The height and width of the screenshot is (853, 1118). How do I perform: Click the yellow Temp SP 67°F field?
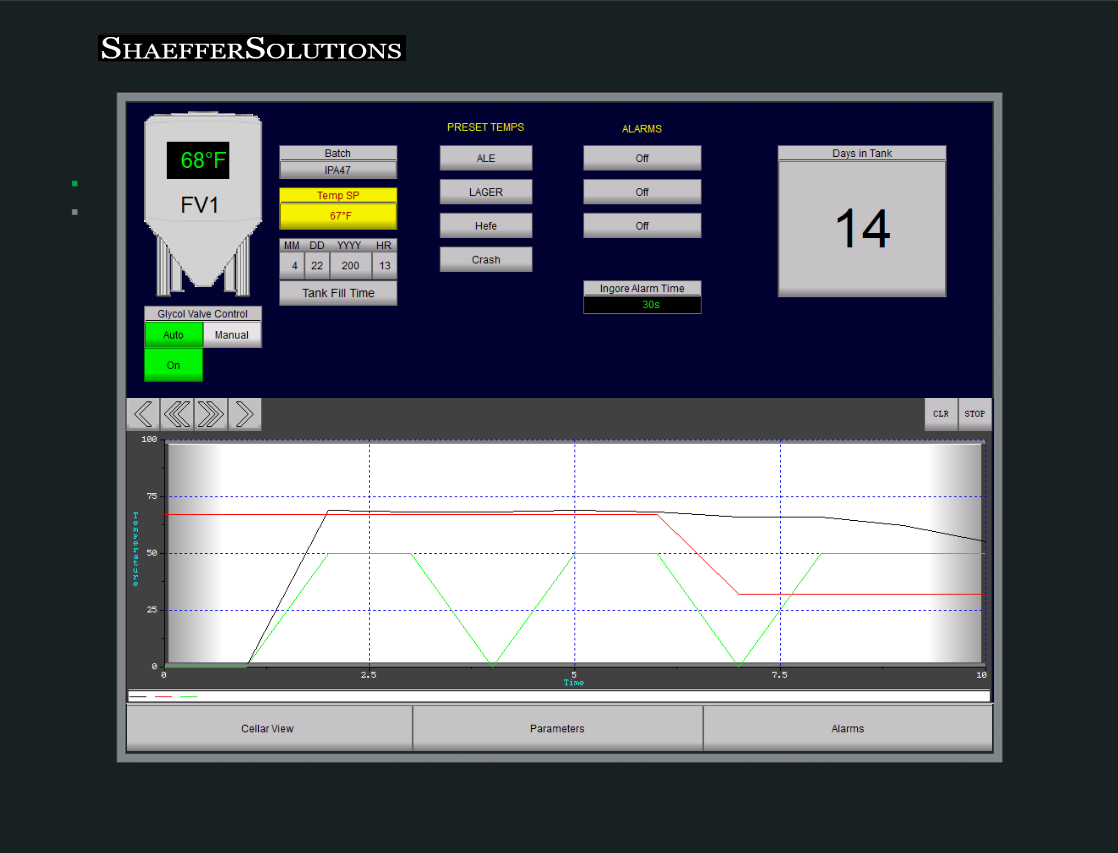pyautogui.click(x=337, y=206)
